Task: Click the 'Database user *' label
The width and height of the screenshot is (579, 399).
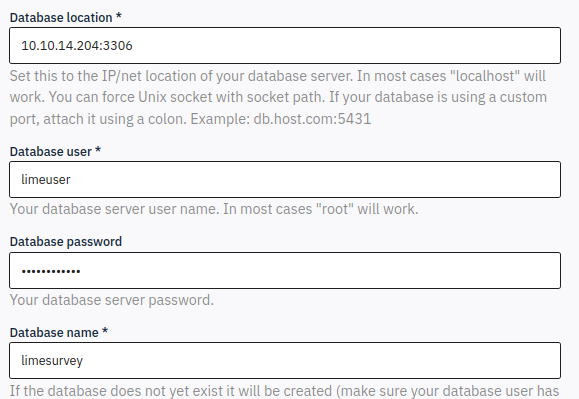Action: coord(55,151)
